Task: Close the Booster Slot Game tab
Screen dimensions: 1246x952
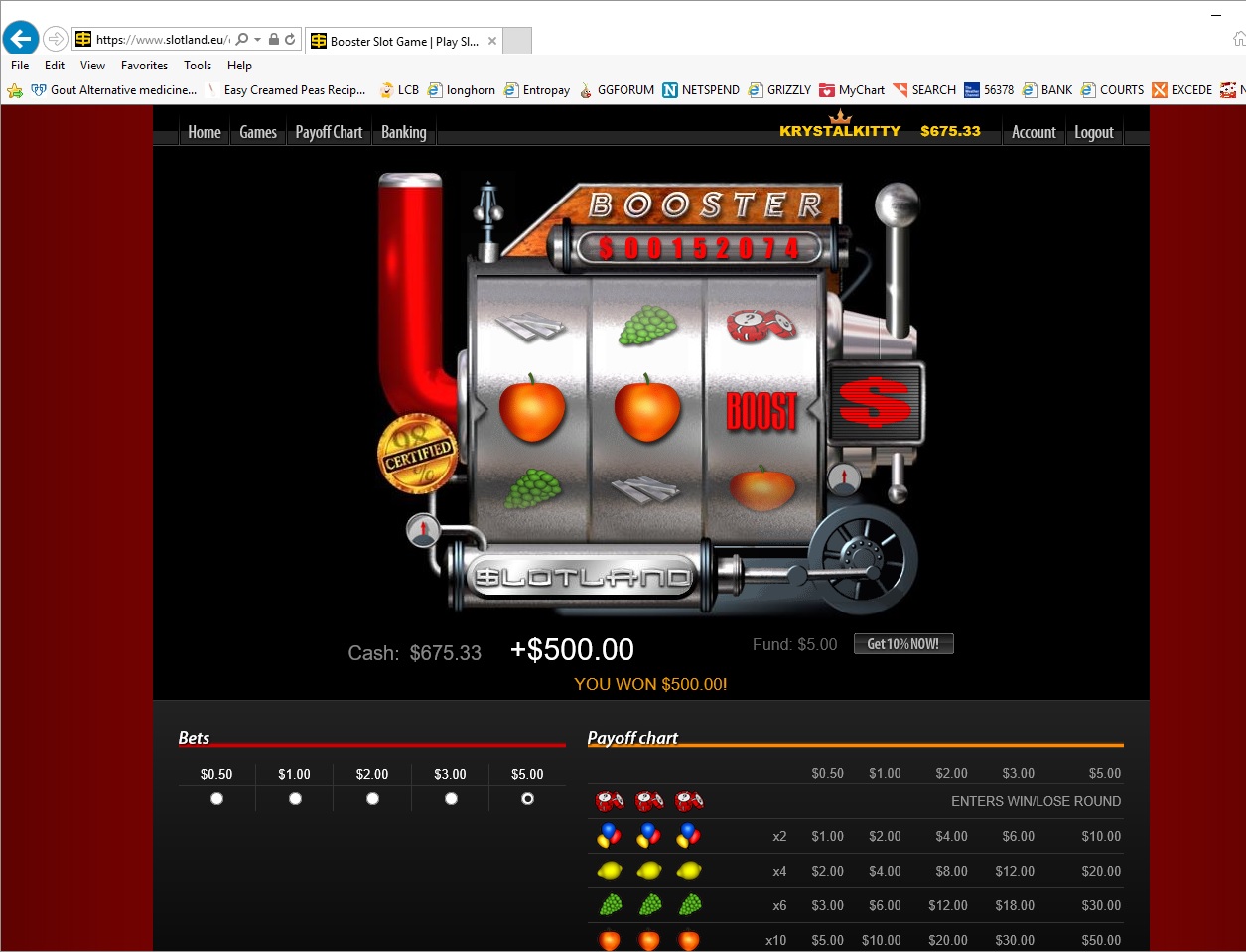Action: point(492,41)
